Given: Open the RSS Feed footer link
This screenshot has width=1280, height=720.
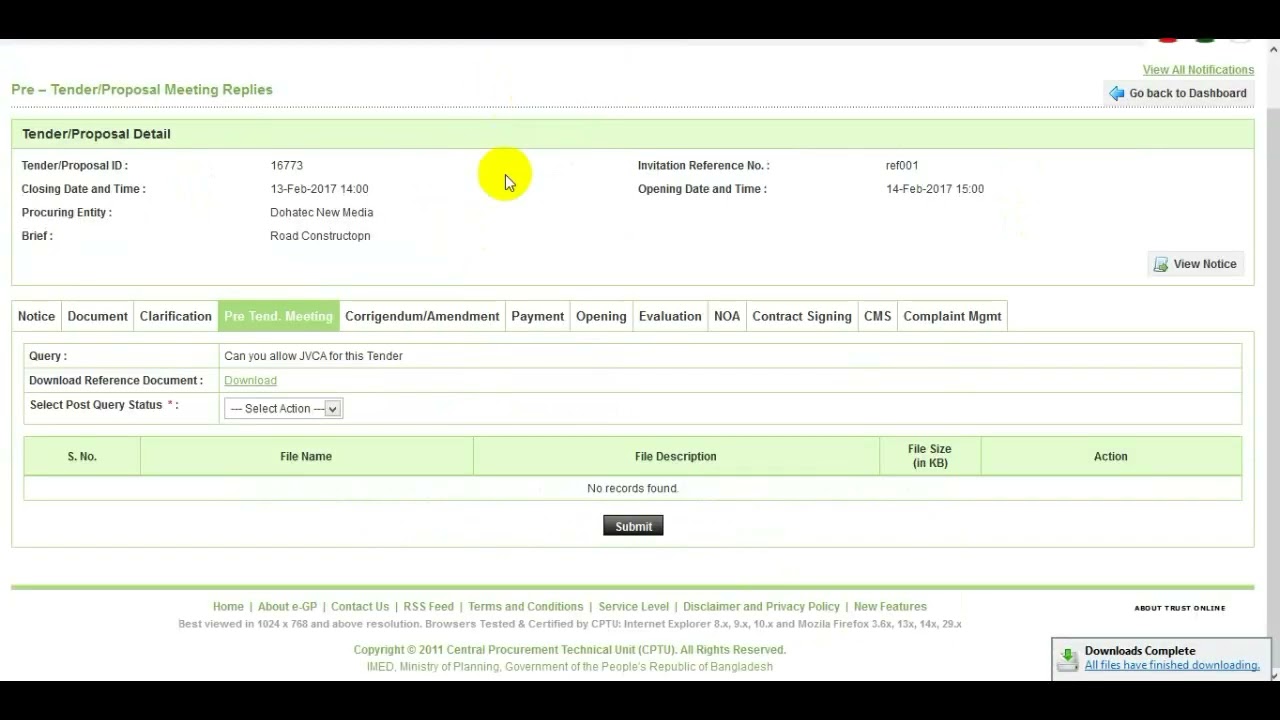Looking at the screenshot, I should (x=428, y=607).
